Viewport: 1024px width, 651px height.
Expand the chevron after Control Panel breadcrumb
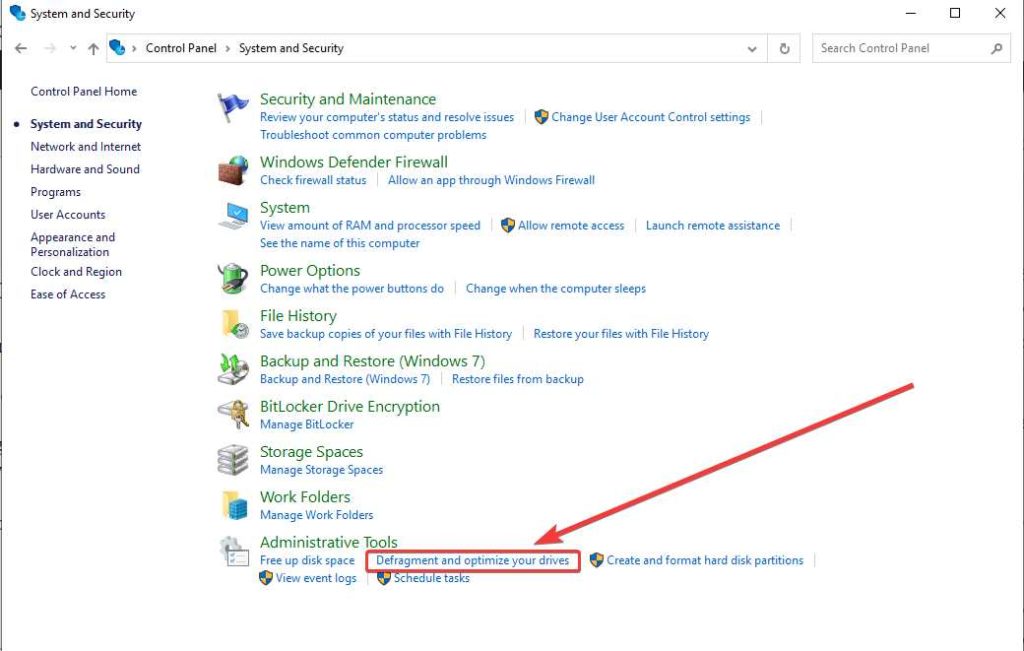pyautogui.click(x=228, y=48)
